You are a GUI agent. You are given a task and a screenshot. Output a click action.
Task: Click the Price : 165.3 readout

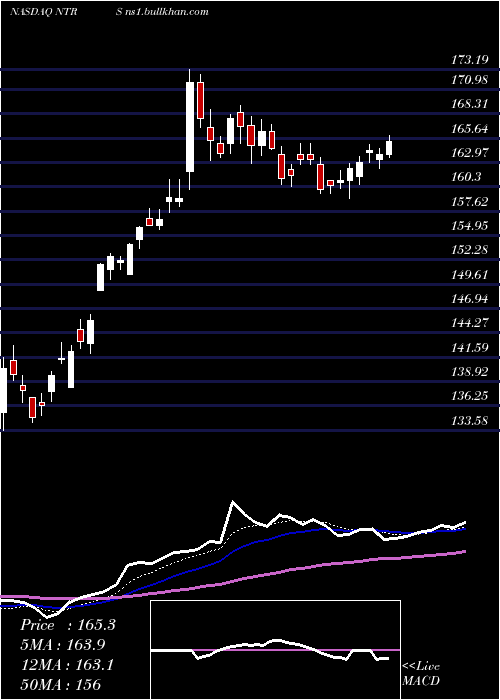click(68, 625)
